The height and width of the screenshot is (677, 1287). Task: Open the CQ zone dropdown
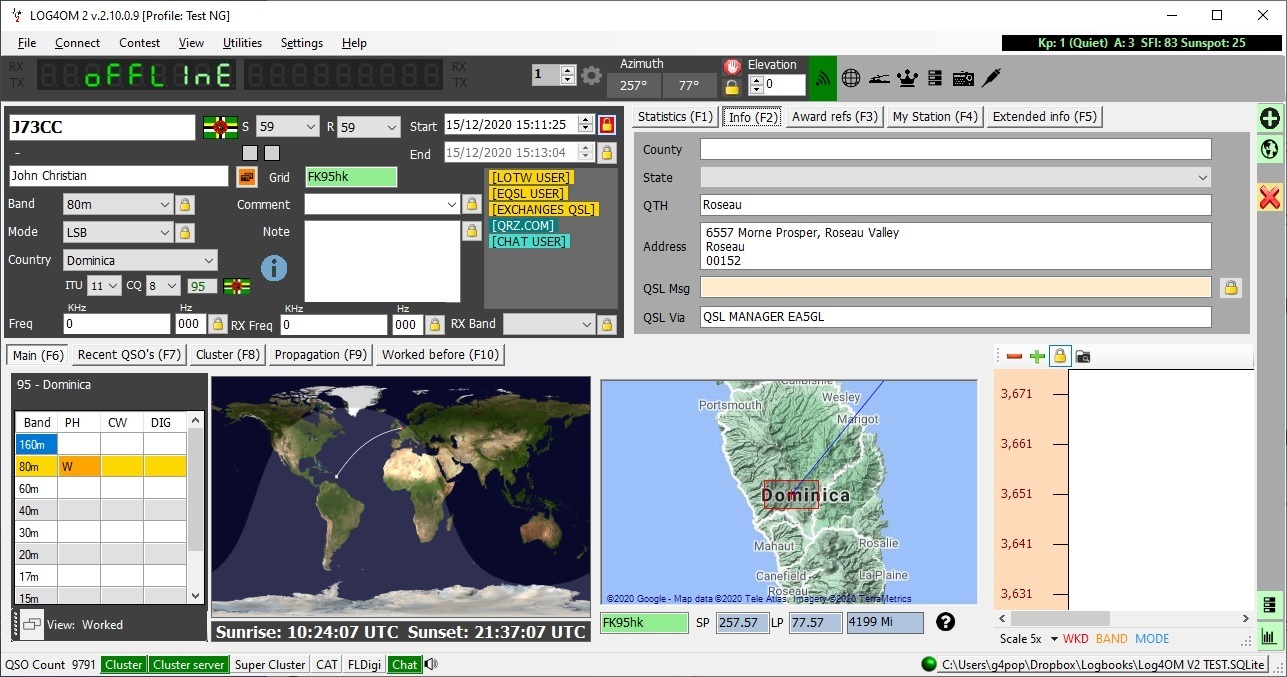171,286
